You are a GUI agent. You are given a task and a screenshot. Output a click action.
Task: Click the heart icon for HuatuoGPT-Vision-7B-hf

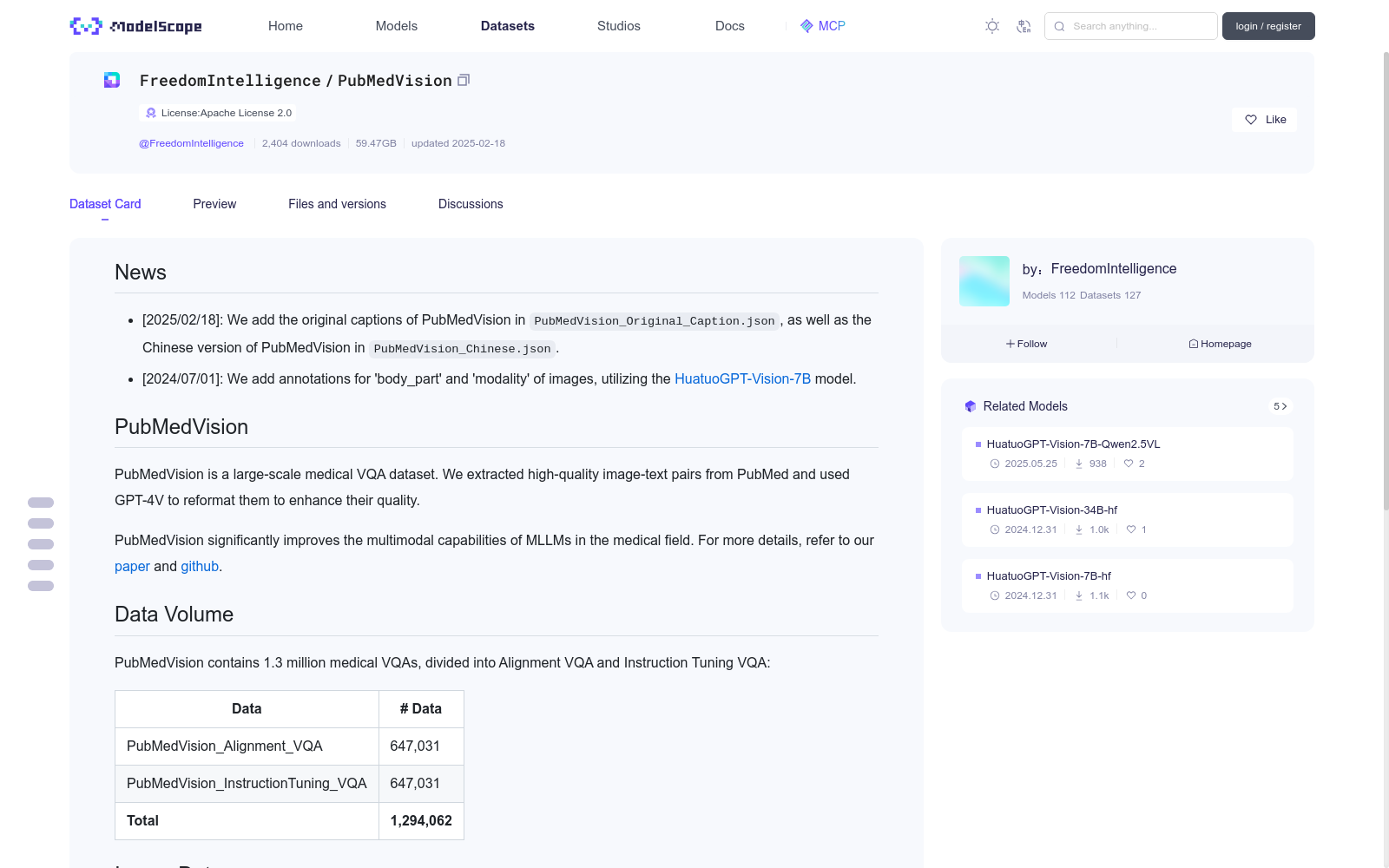(x=1131, y=595)
